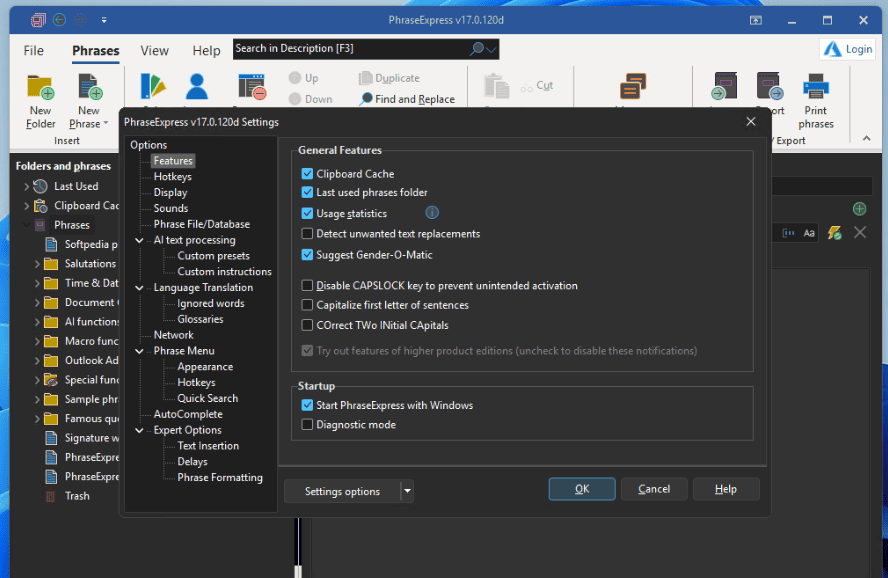The image size is (888, 578).
Task: Click the Last Used clock icon
Action: 40,186
